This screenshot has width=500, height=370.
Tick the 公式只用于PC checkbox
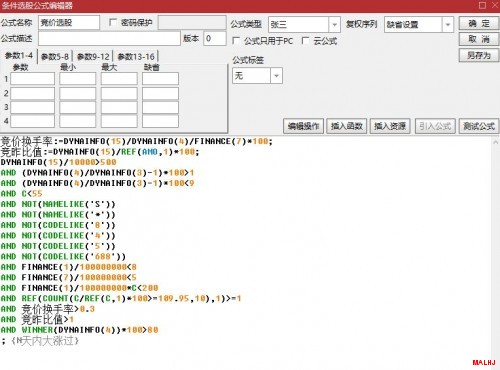tap(236, 41)
